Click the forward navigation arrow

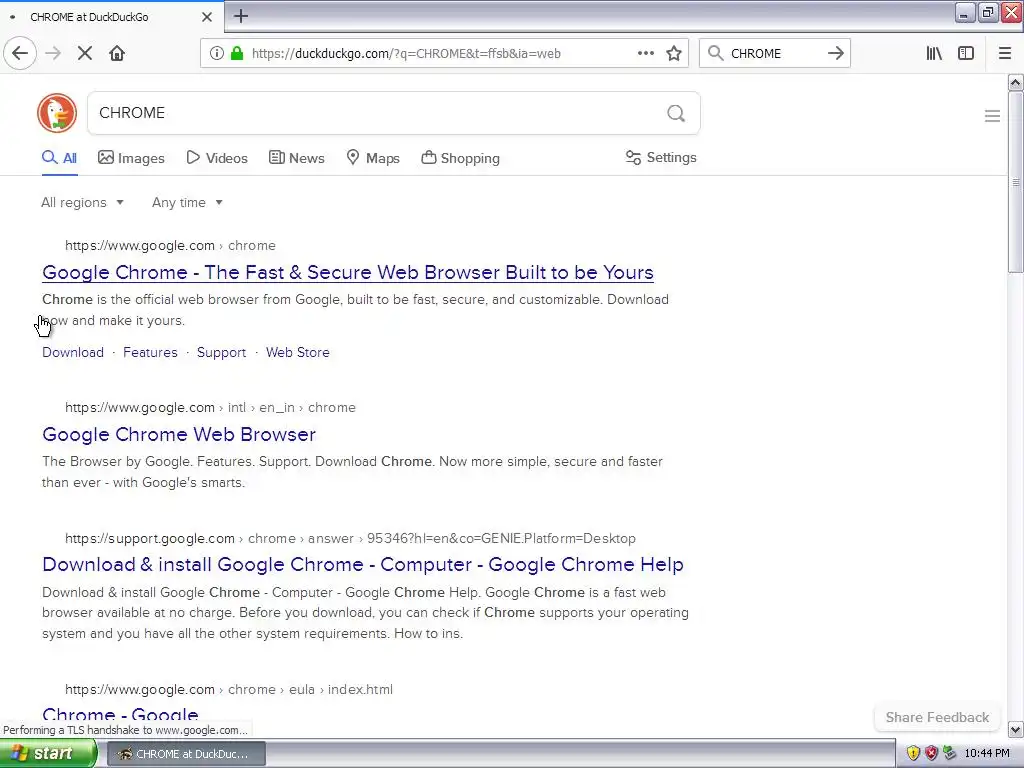53,54
